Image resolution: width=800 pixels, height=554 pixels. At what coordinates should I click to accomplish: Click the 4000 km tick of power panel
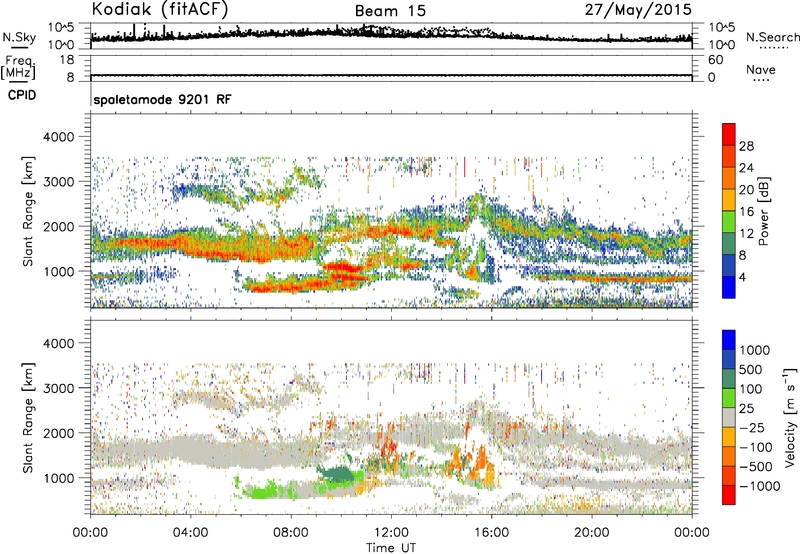(58, 137)
